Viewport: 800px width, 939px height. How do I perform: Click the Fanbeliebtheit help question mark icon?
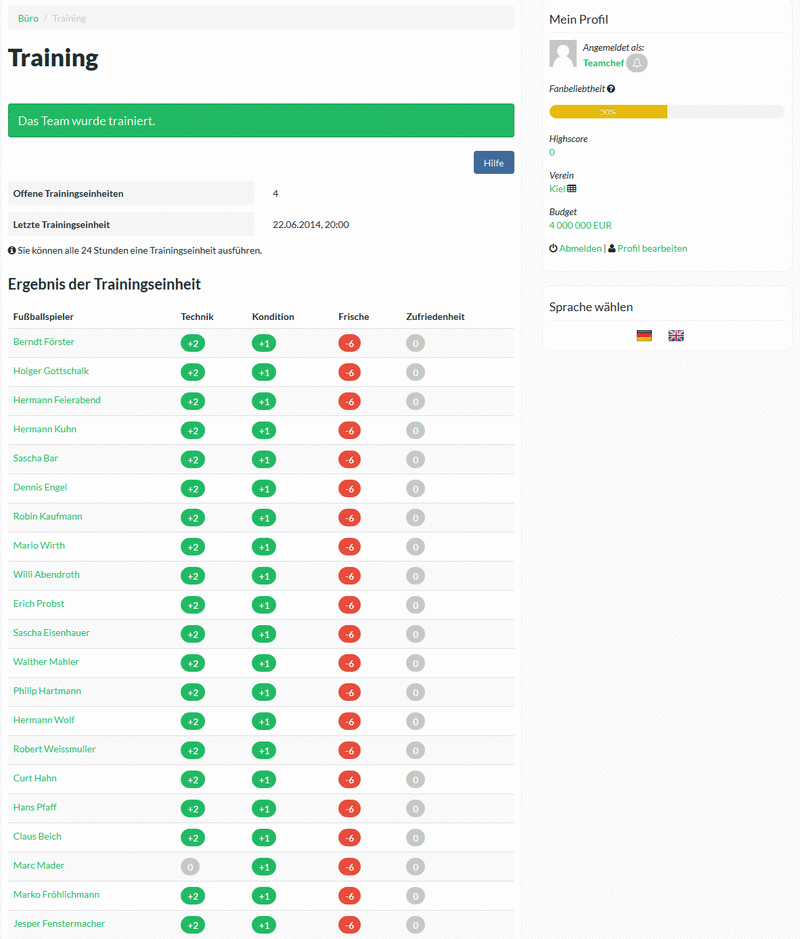[611, 89]
